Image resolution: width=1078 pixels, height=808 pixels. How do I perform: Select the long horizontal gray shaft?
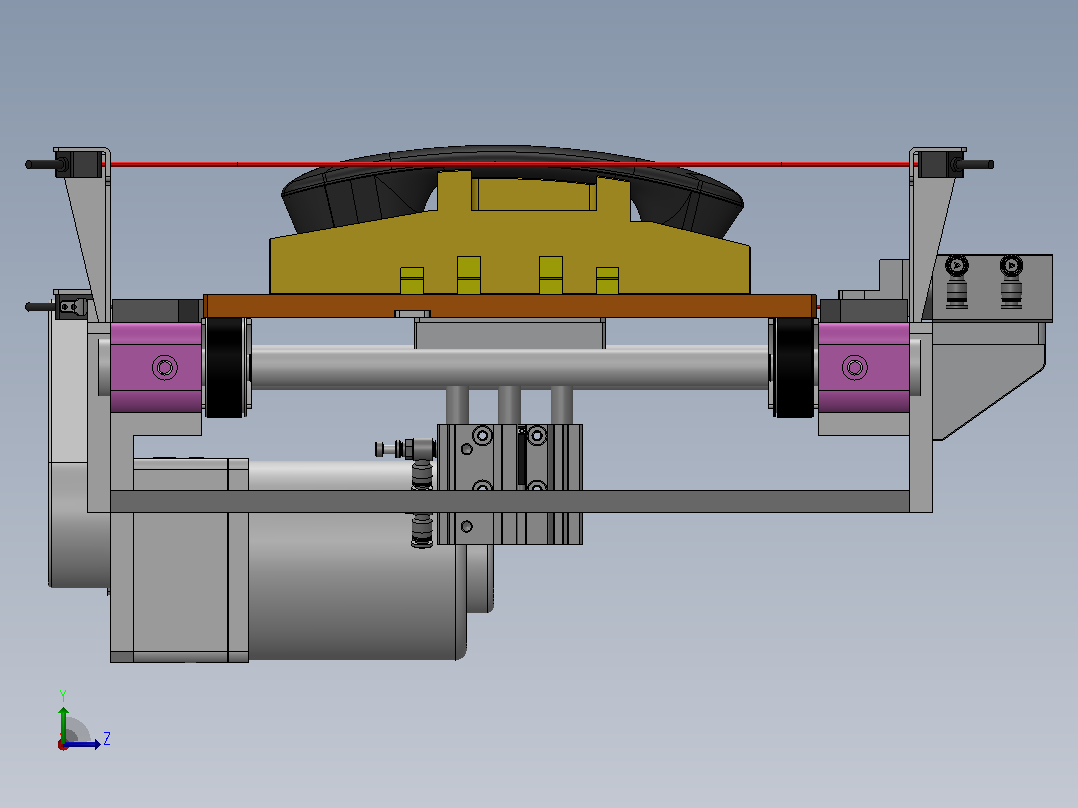[509, 368]
